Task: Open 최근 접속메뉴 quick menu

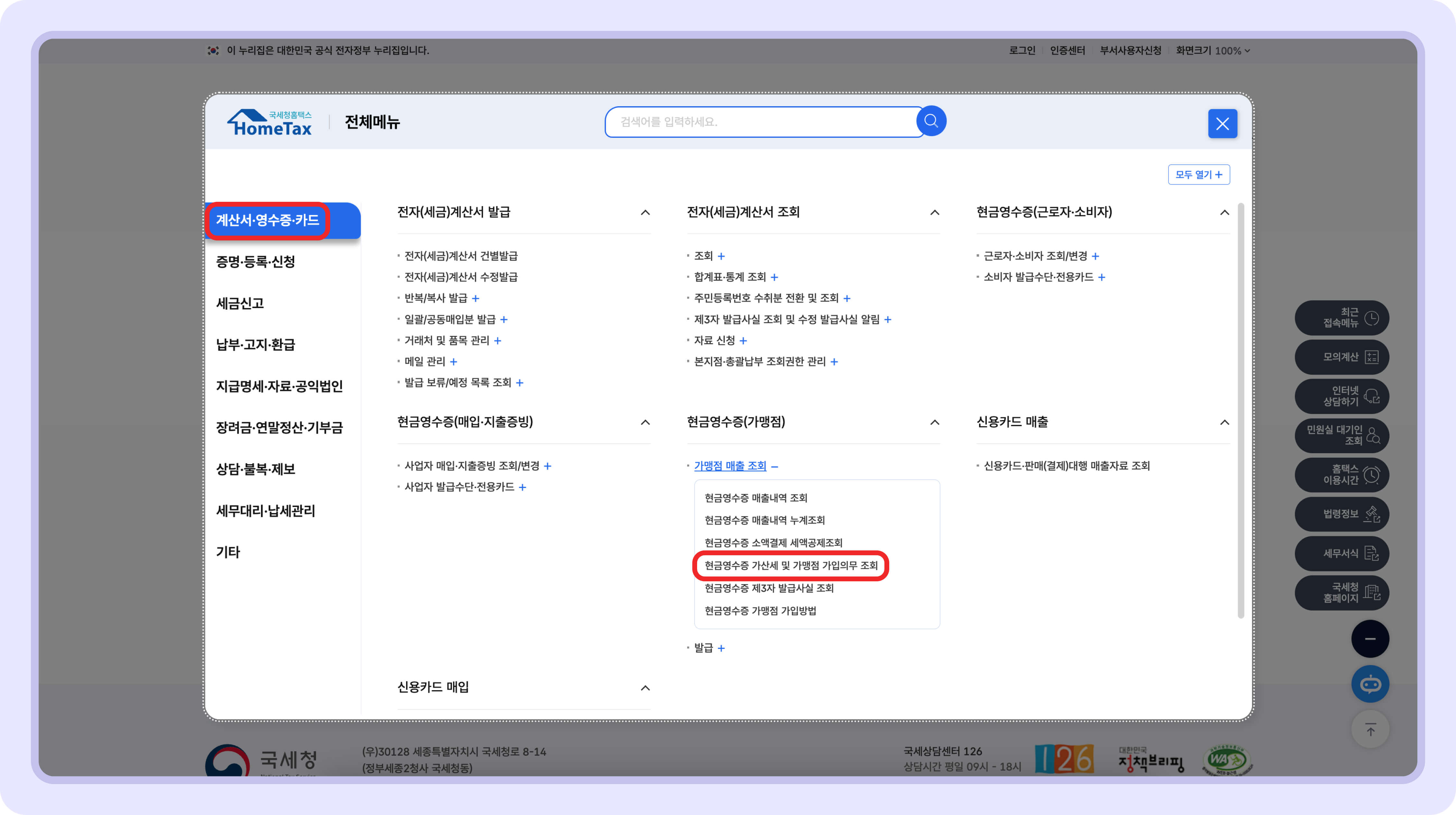Action: (x=1341, y=318)
